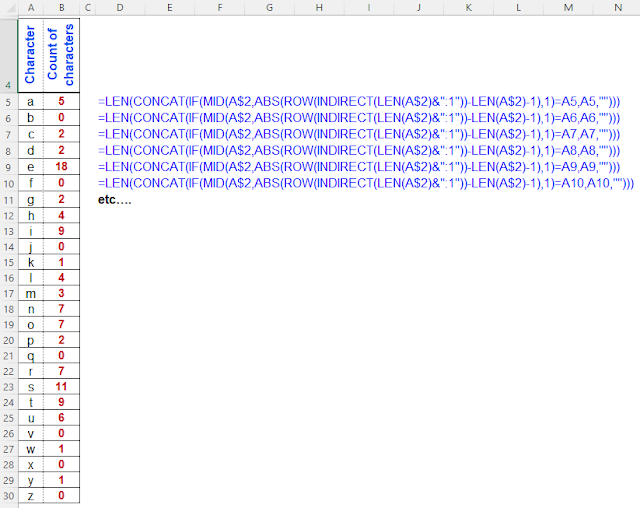
Task: Select cell containing letter 'q'
Action: point(31,355)
